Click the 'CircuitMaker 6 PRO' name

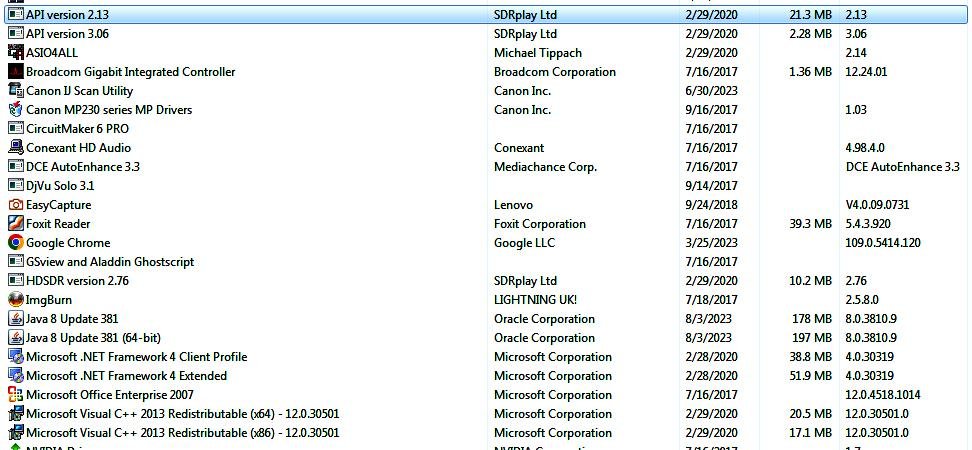pyautogui.click(x=77, y=129)
